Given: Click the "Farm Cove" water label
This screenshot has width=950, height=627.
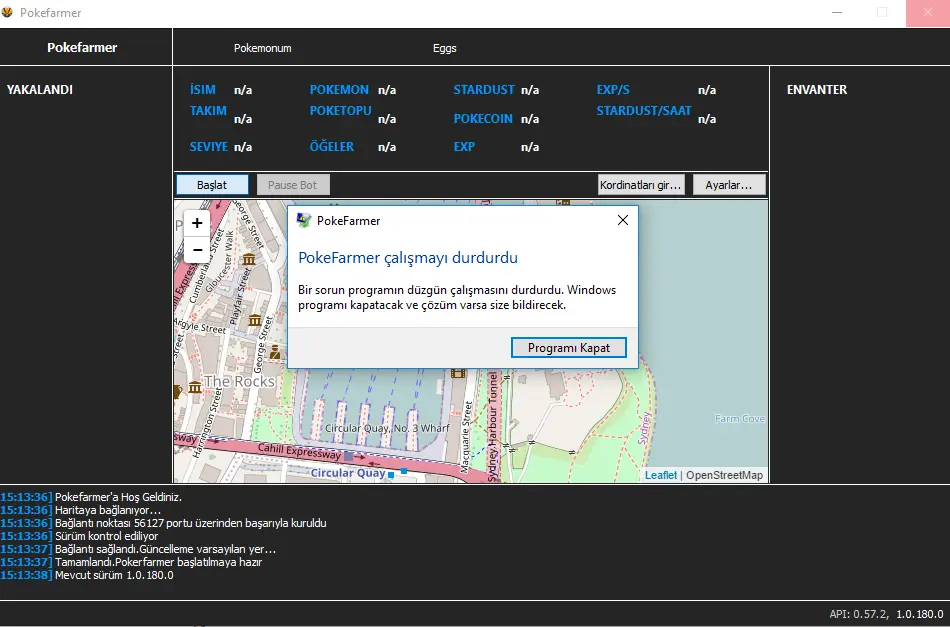Looking at the screenshot, I should [x=740, y=419].
